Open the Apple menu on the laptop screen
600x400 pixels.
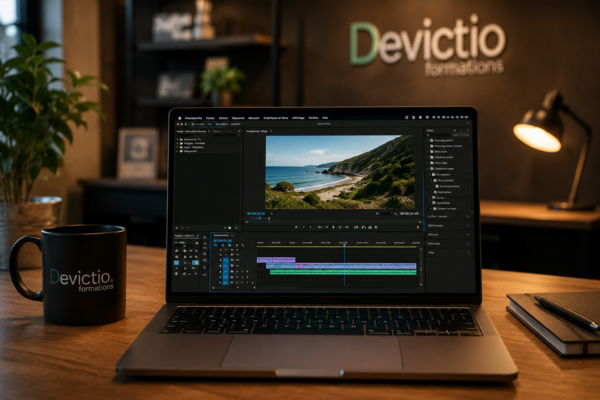[179, 118]
